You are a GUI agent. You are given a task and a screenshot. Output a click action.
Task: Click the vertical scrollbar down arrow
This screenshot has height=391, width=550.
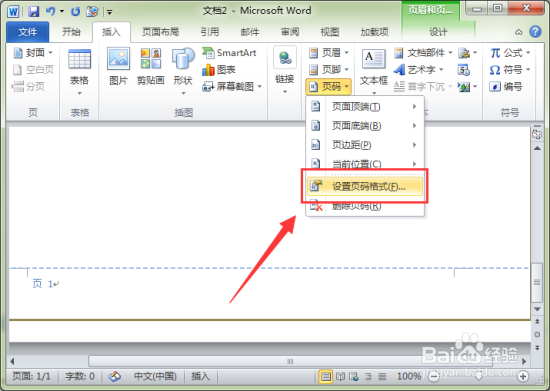537,309
